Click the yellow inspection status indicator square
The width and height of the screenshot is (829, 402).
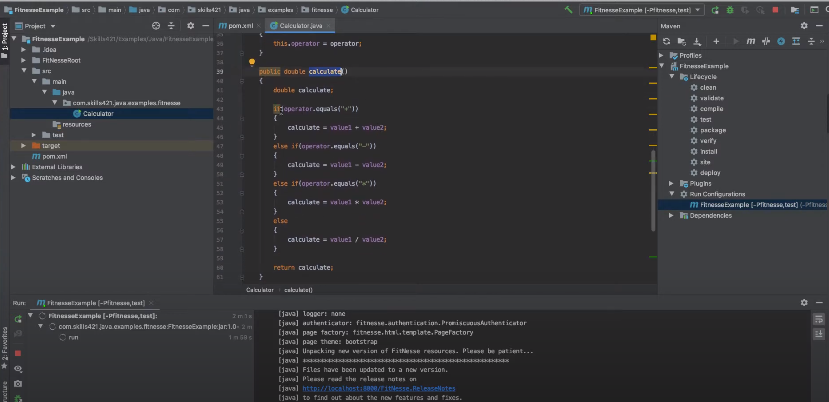(653, 38)
